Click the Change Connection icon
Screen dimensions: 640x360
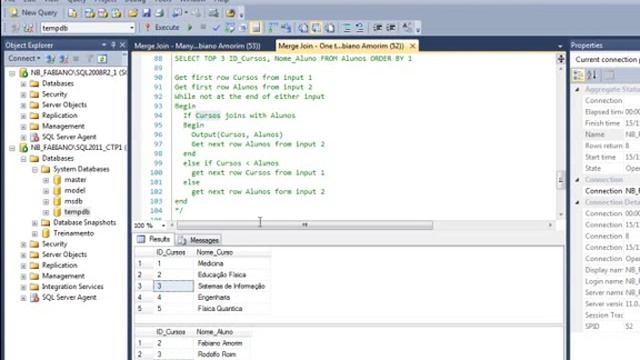tap(28, 28)
